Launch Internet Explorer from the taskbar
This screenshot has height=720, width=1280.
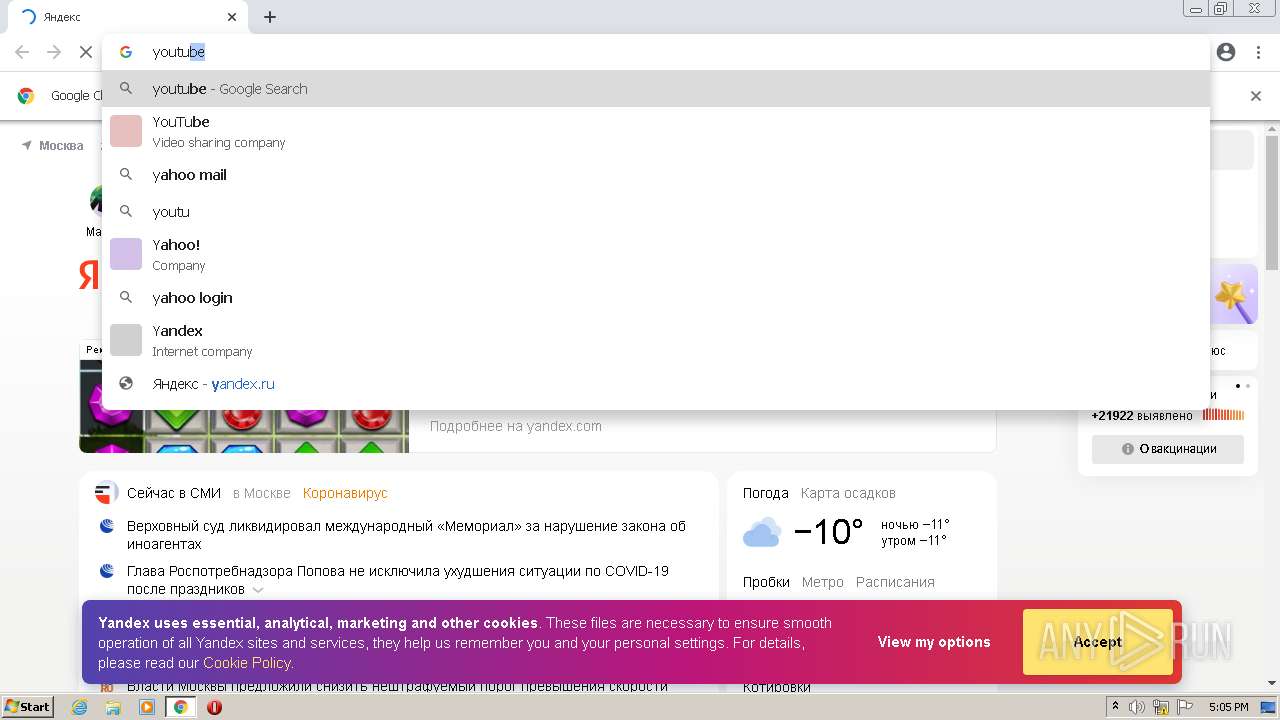click(79, 707)
